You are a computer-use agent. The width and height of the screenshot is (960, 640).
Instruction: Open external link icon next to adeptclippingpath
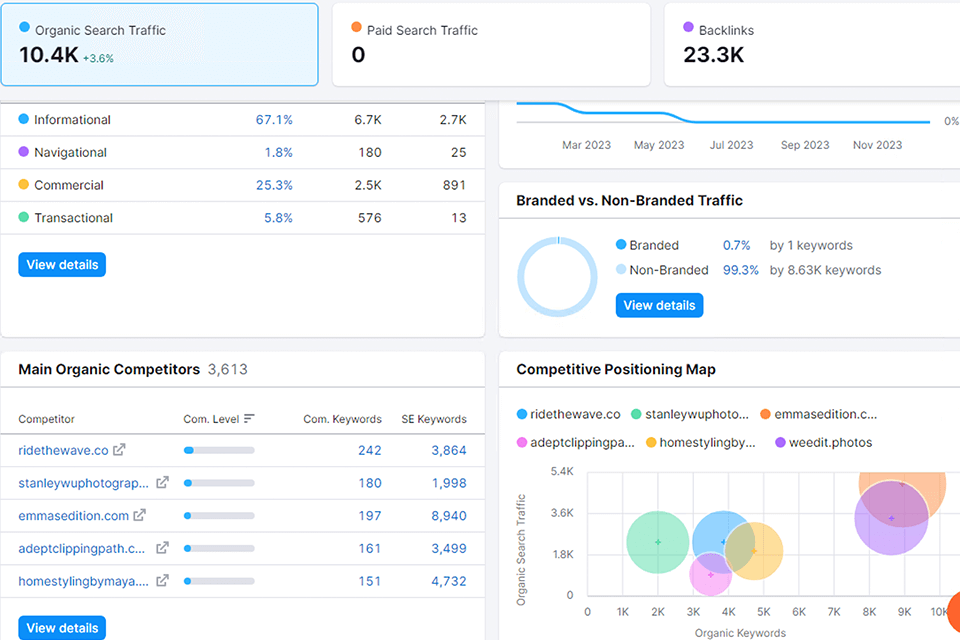[162, 548]
